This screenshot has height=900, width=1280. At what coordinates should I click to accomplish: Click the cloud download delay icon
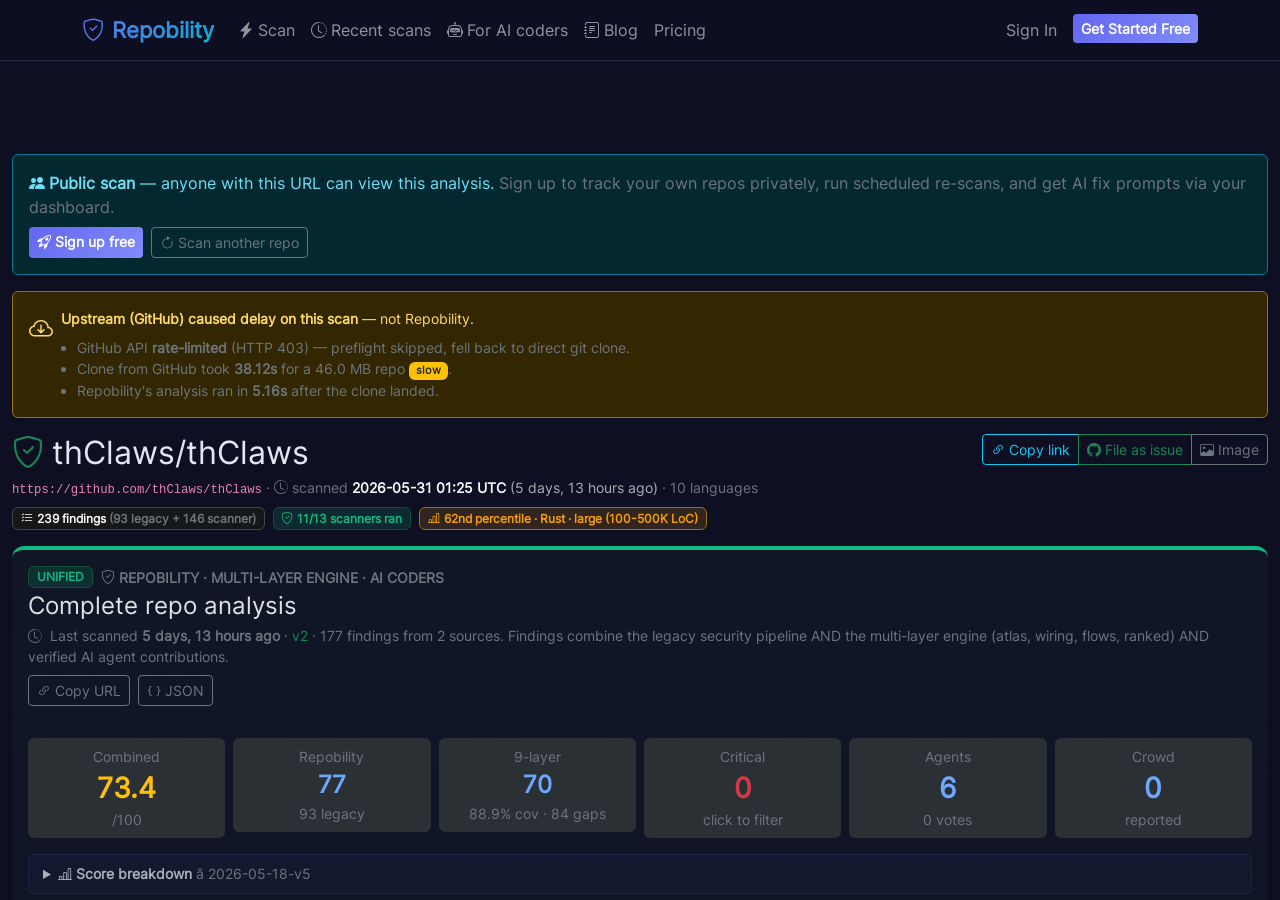tap(41, 328)
